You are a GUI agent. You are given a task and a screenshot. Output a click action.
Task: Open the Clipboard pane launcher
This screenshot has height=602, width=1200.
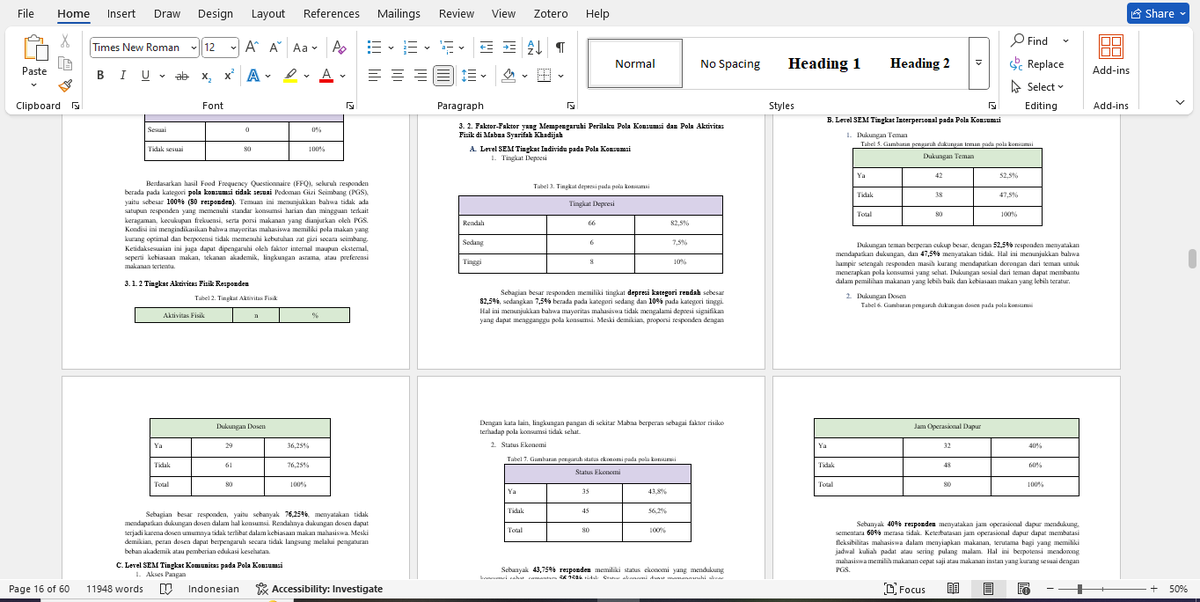[74, 106]
